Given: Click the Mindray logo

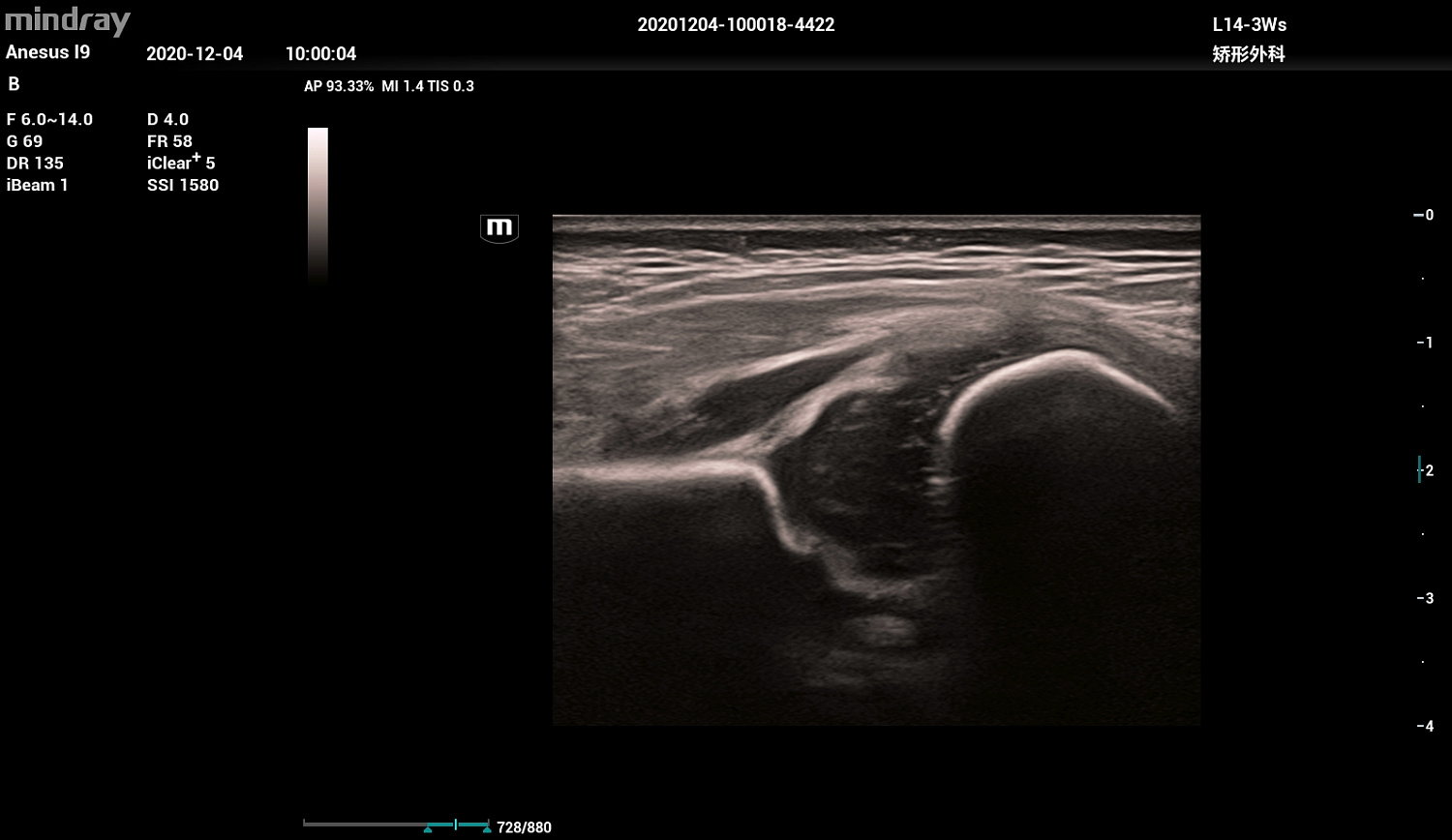Looking at the screenshot, I should pos(67,21).
